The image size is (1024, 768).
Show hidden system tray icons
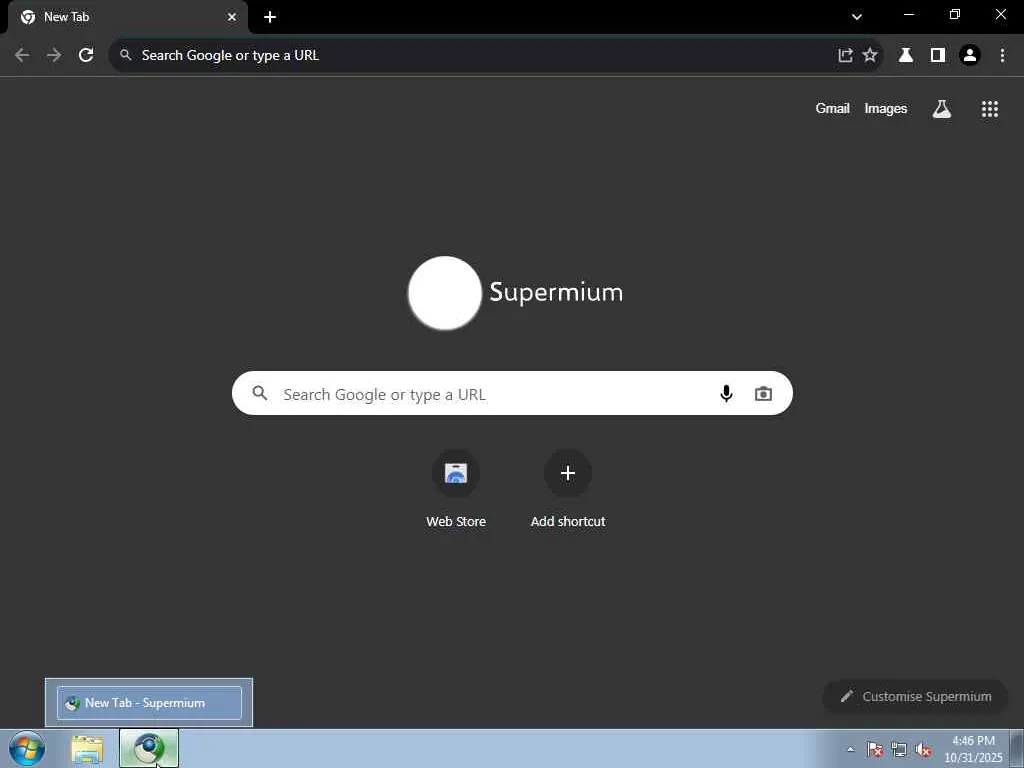tap(850, 750)
